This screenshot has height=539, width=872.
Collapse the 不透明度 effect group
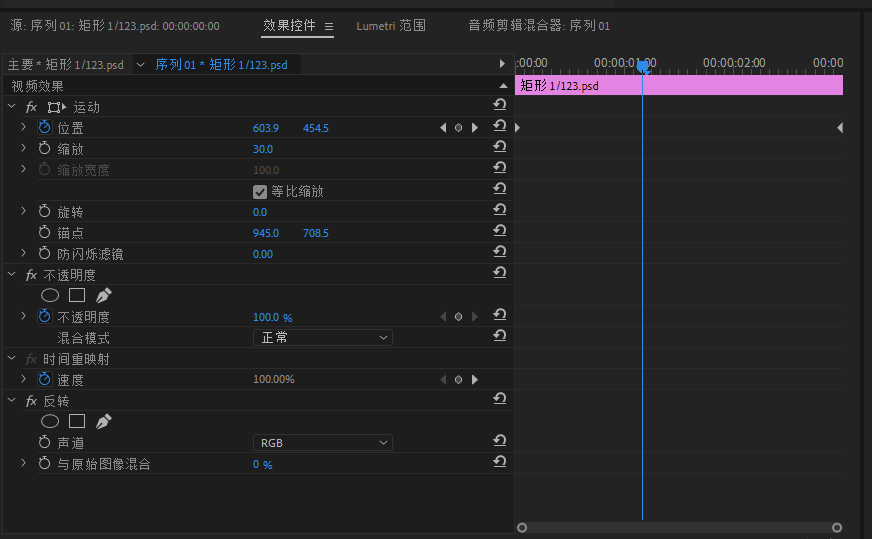point(12,274)
